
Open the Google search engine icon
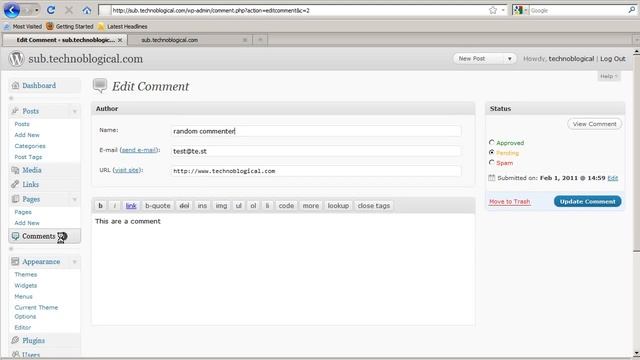coord(518,10)
